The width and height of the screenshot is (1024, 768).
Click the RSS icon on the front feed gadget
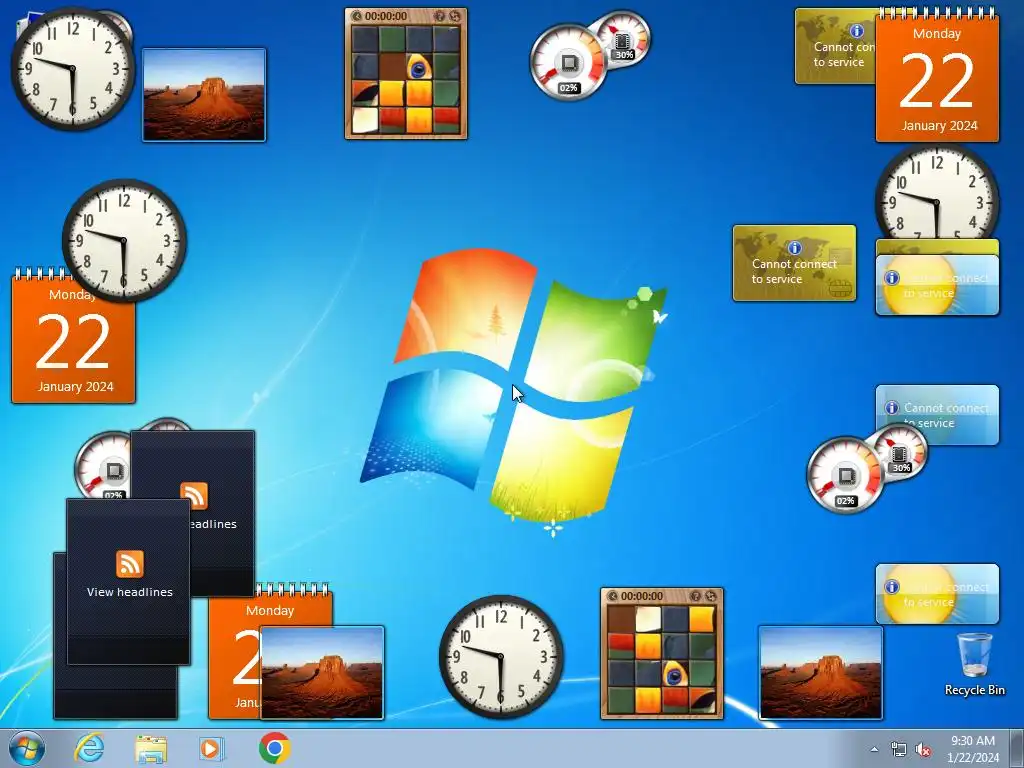pyautogui.click(x=129, y=564)
